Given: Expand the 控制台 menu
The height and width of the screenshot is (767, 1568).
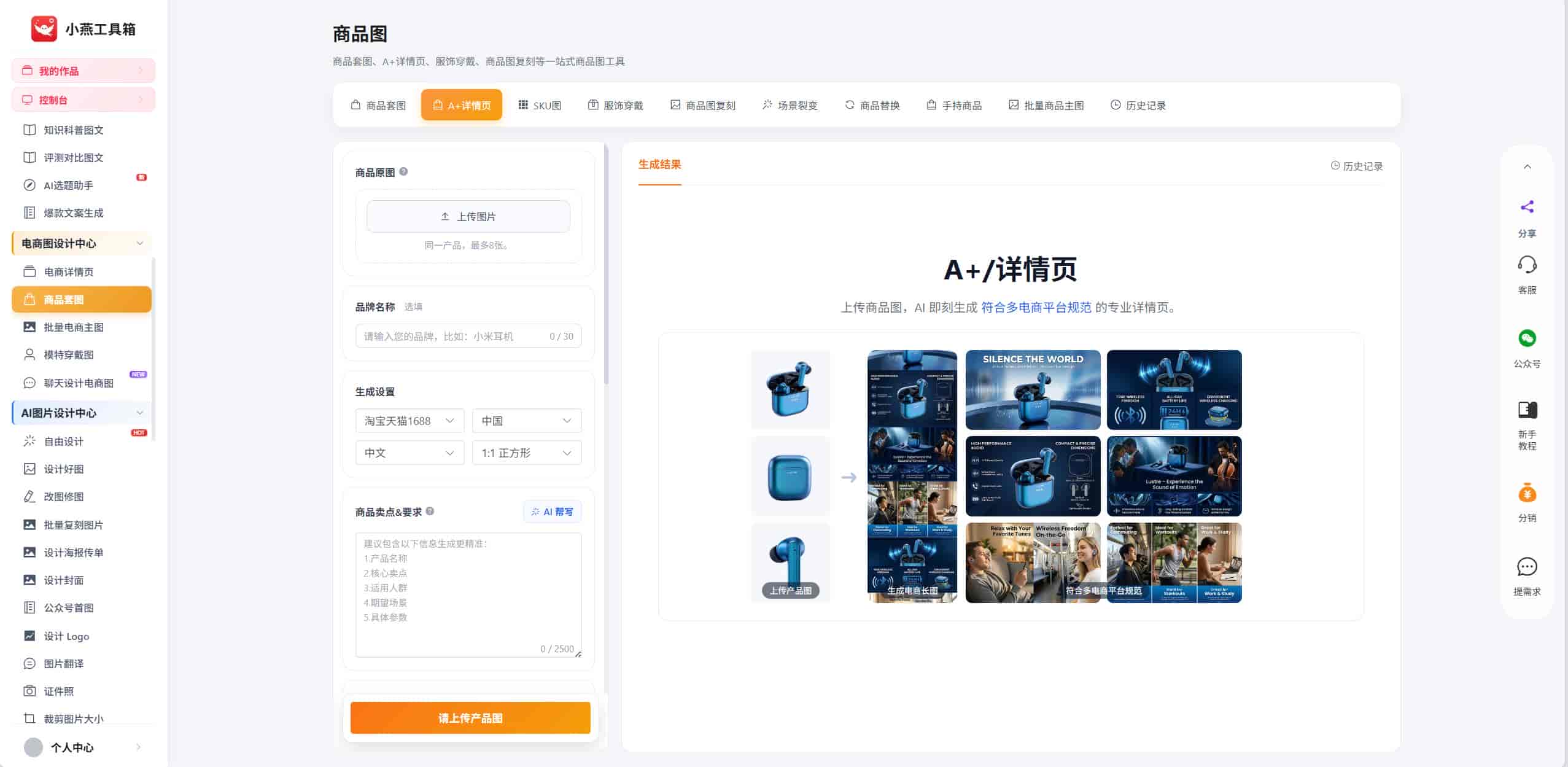Looking at the screenshot, I should [83, 99].
